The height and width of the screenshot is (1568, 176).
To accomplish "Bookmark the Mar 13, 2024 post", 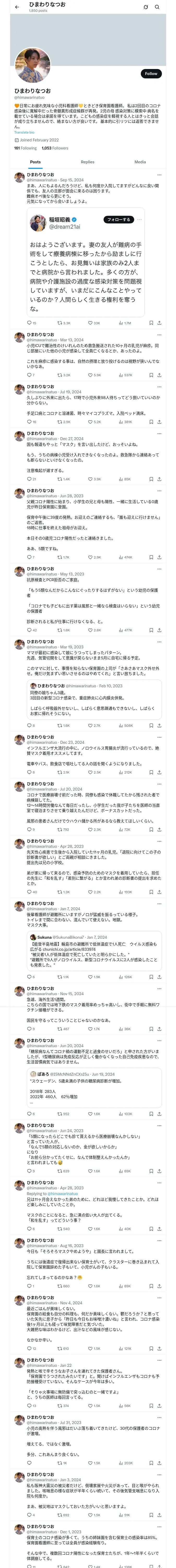I will [x=151, y=375].
